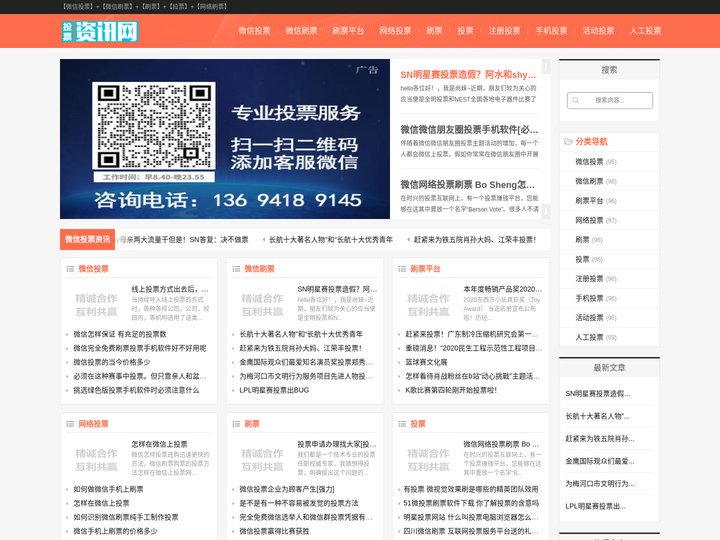The height and width of the screenshot is (540, 720).
Task: Open article 篮球赛文化展
Action: pos(426,362)
